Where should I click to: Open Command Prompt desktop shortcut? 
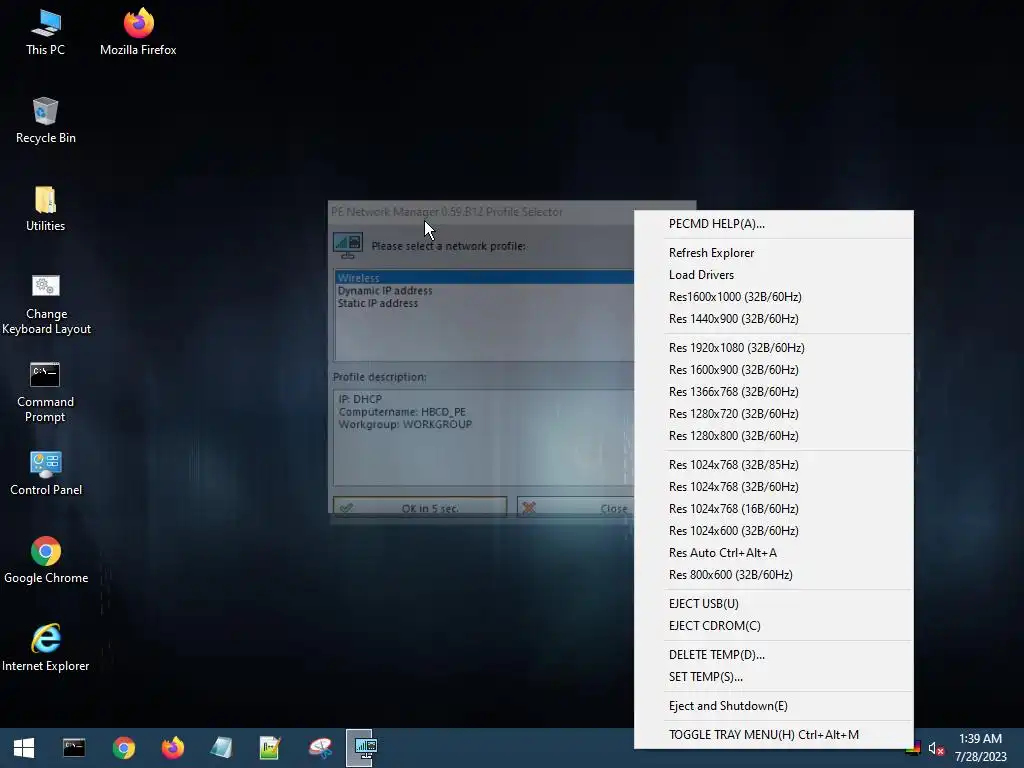point(45,392)
